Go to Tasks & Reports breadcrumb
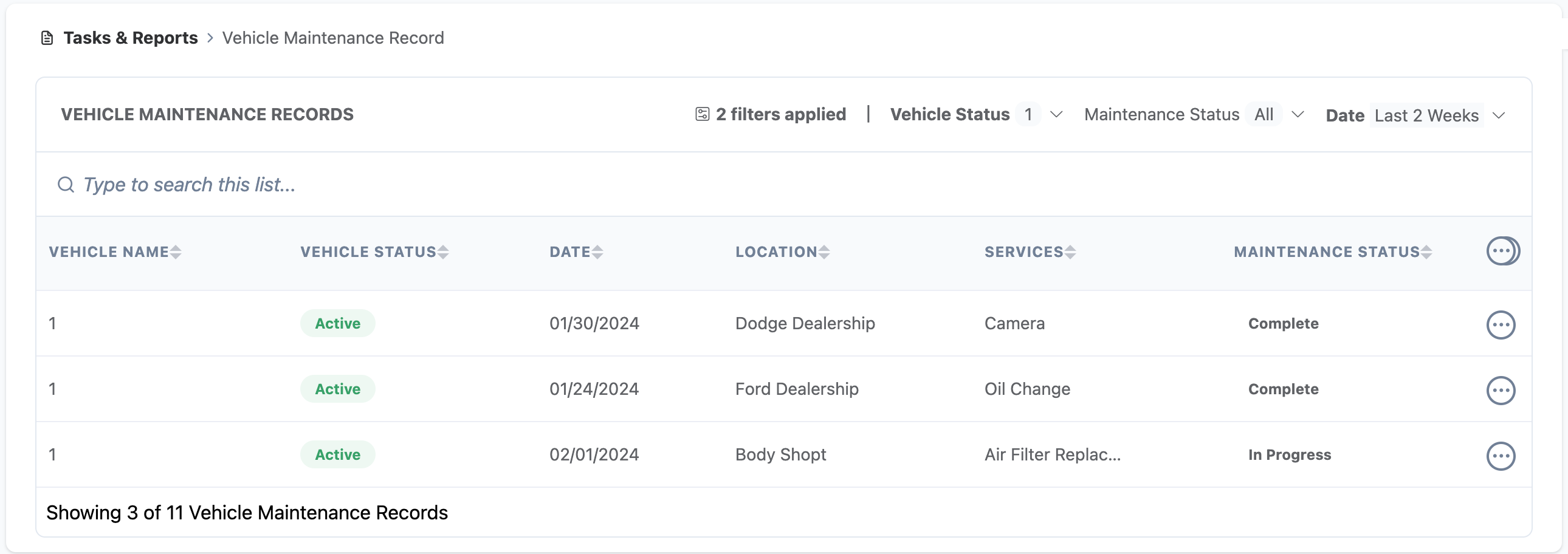 click(x=130, y=38)
